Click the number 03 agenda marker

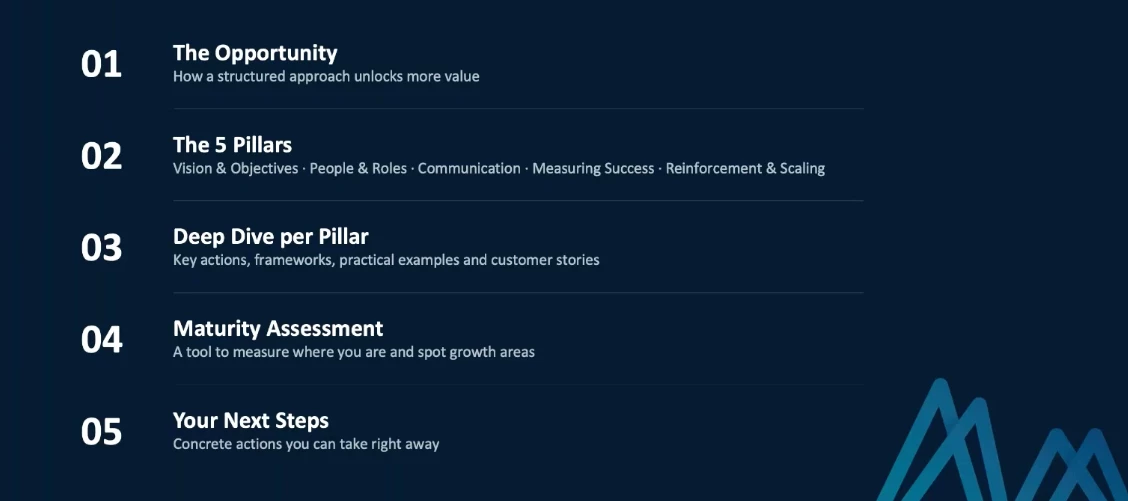[x=101, y=248]
